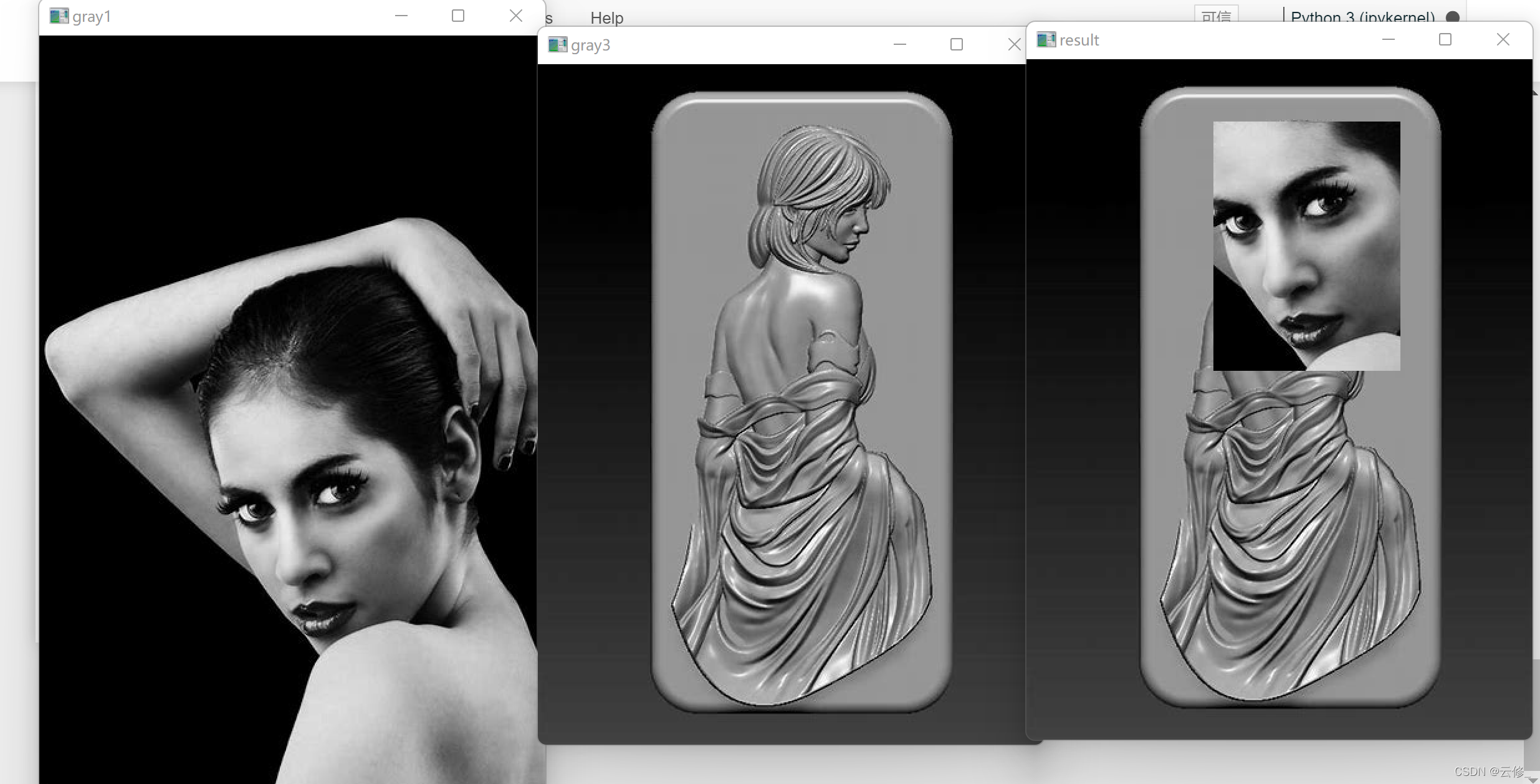Click the result window title text
1540x784 pixels.
coord(1079,40)
